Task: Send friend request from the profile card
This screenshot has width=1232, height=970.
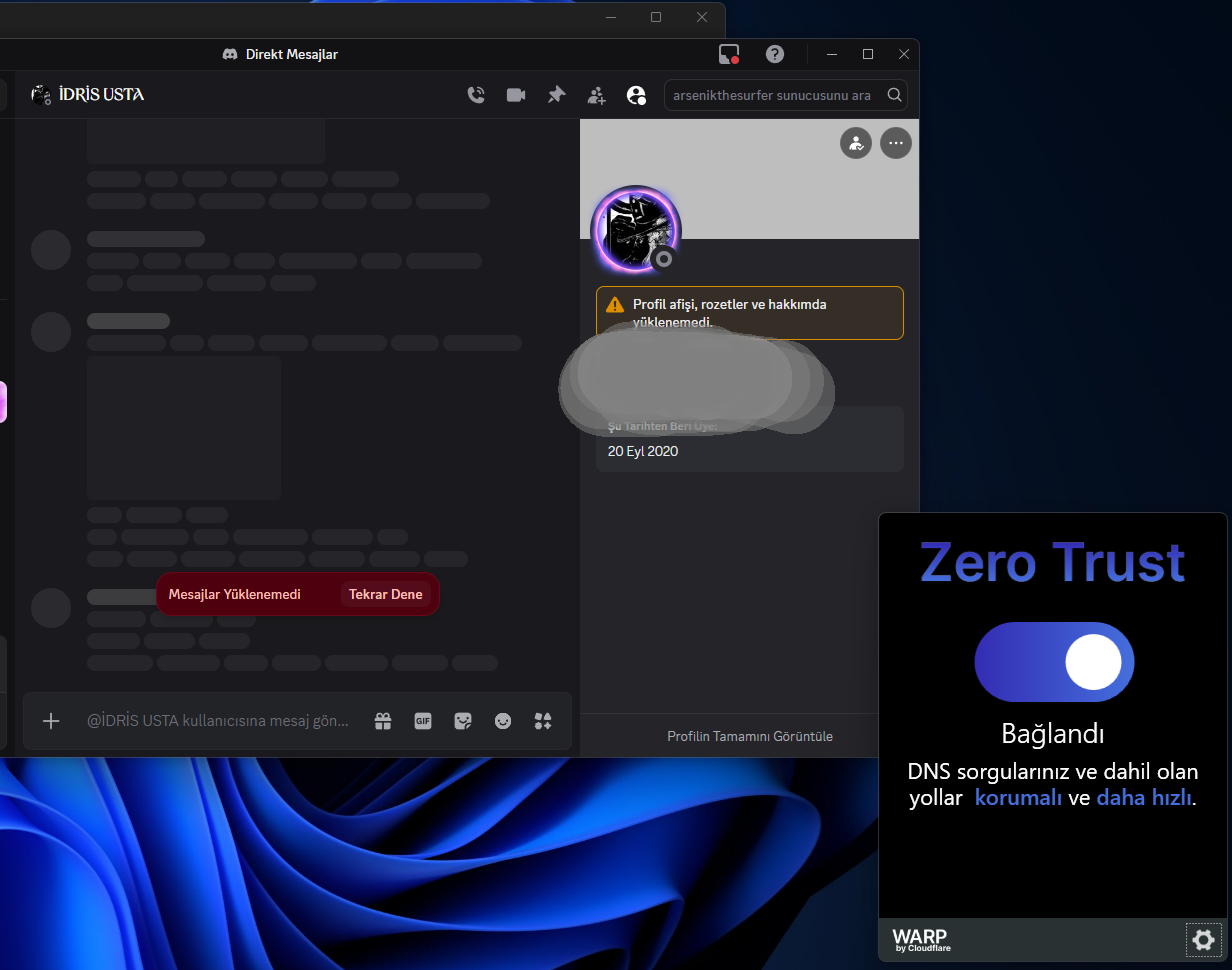Action: pos(856,143)
